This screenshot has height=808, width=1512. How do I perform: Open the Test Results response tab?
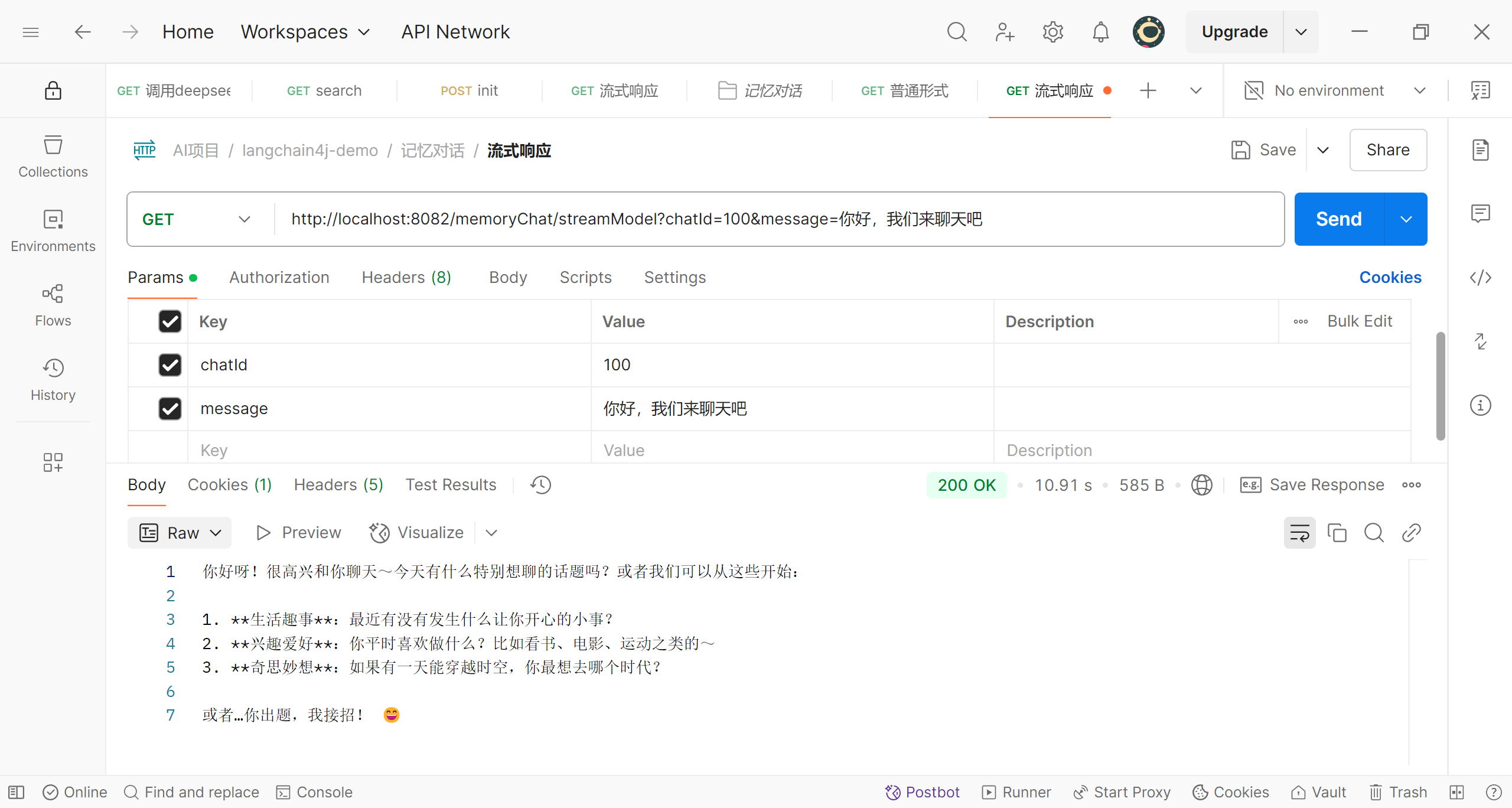pyautogui.click(x=451, y=485)
